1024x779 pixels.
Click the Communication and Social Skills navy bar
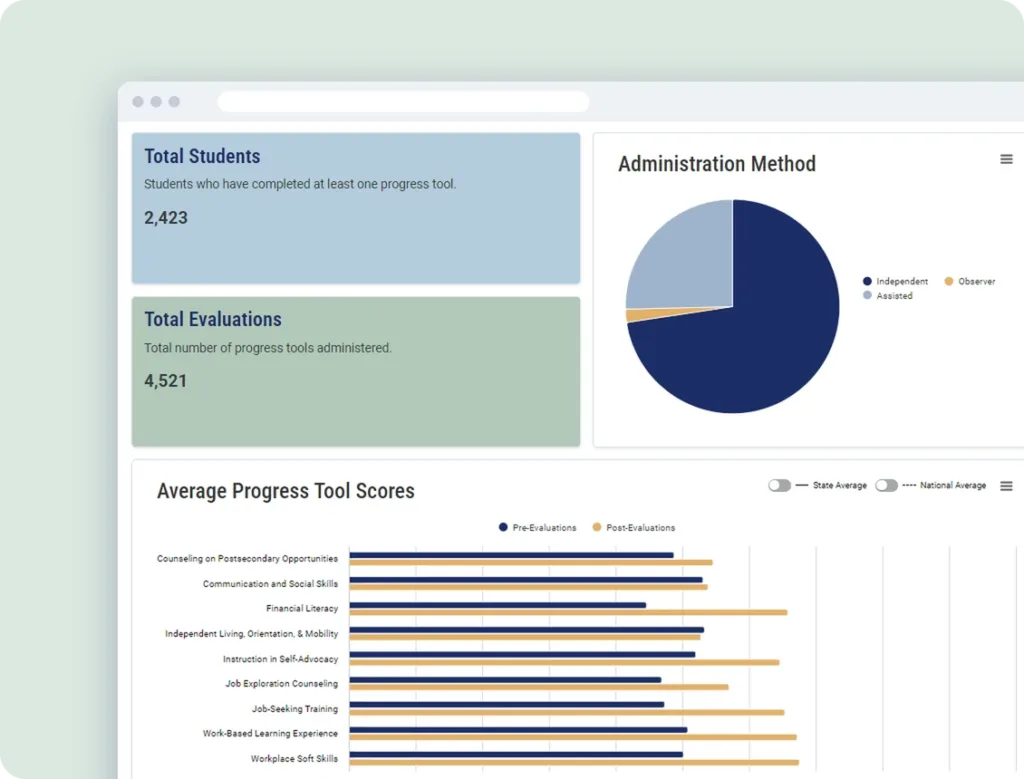(x=526, y=580)
